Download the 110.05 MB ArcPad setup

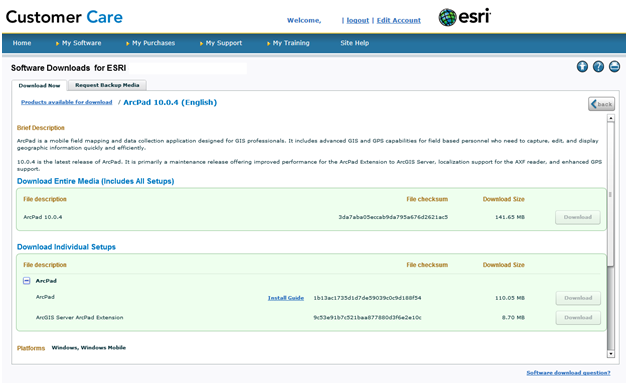point(578,298)
